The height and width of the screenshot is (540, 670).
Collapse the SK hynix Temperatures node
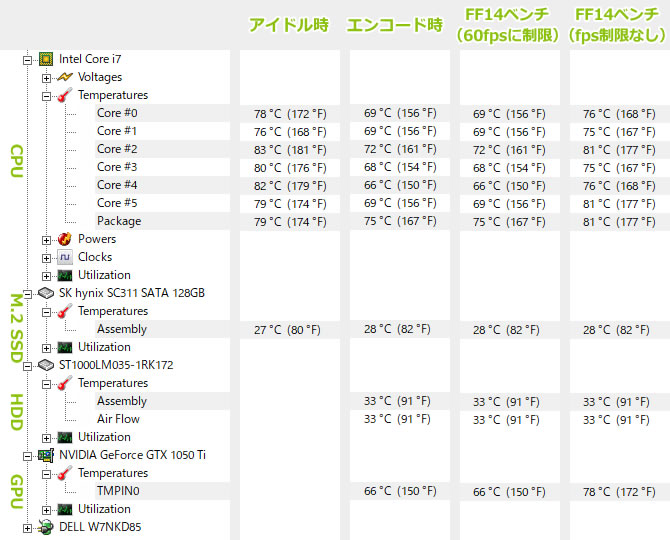pos(46,312)
